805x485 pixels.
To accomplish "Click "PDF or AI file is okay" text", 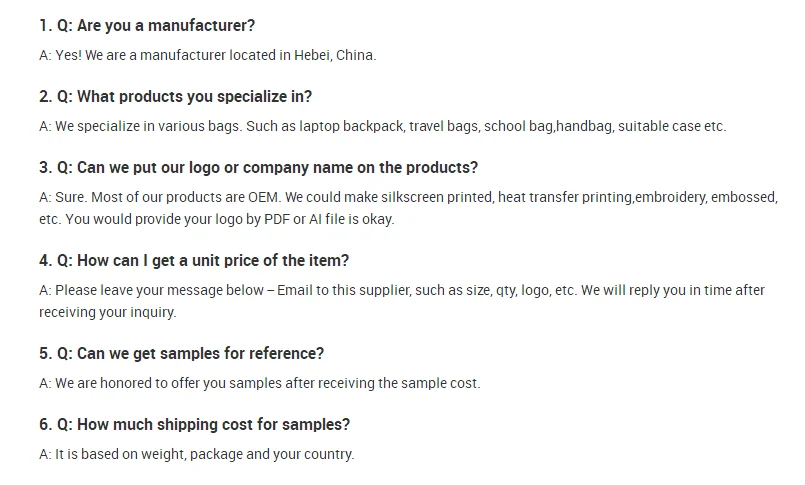I will coord(329,220).
